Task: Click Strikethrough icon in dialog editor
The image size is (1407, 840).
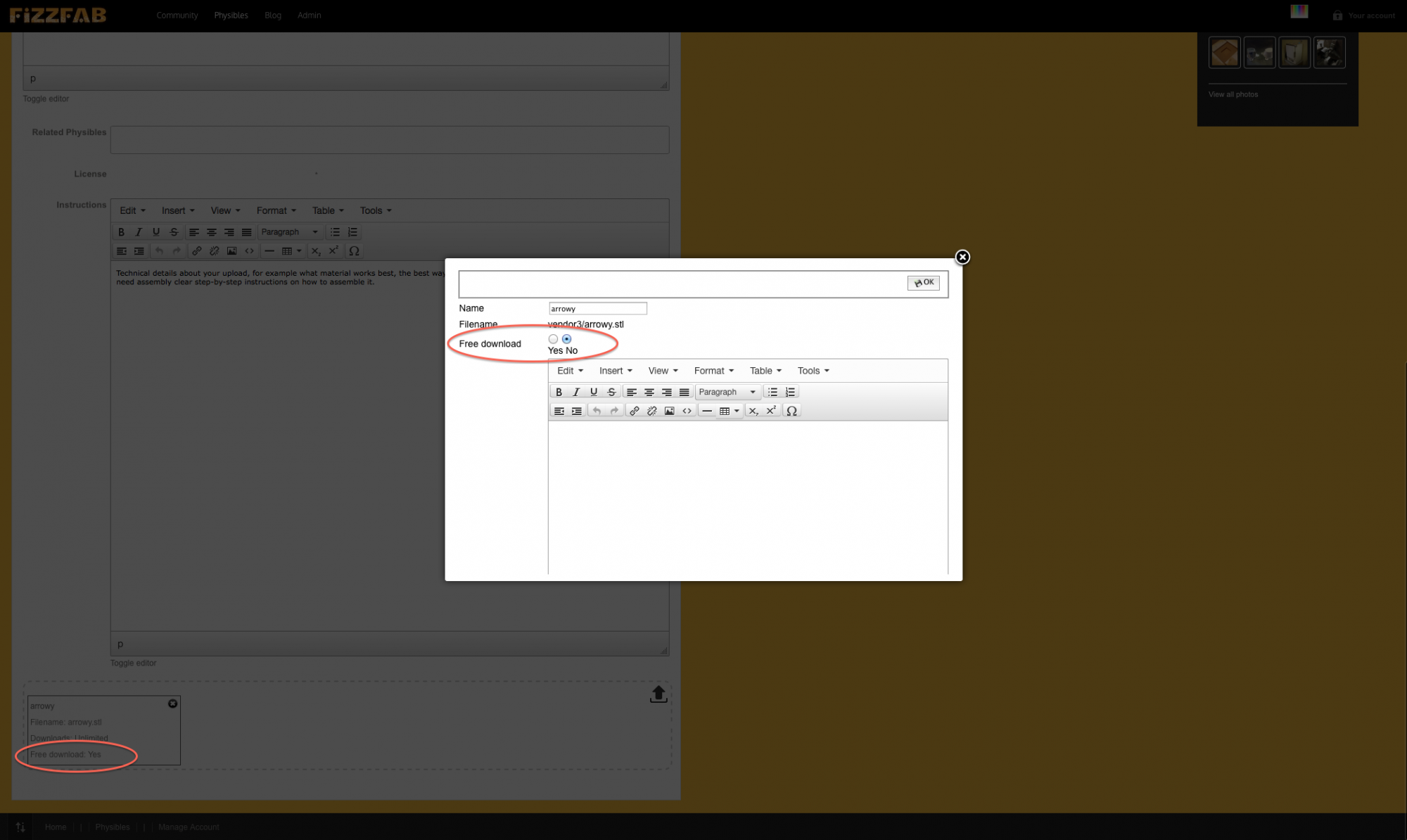Action: (x=611, y=392)
